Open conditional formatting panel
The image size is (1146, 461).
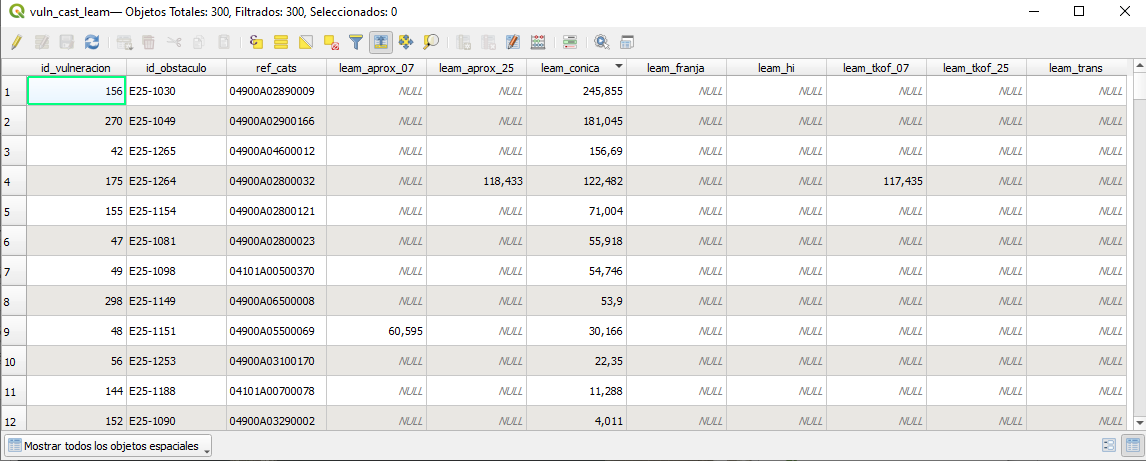coord(571,42)
